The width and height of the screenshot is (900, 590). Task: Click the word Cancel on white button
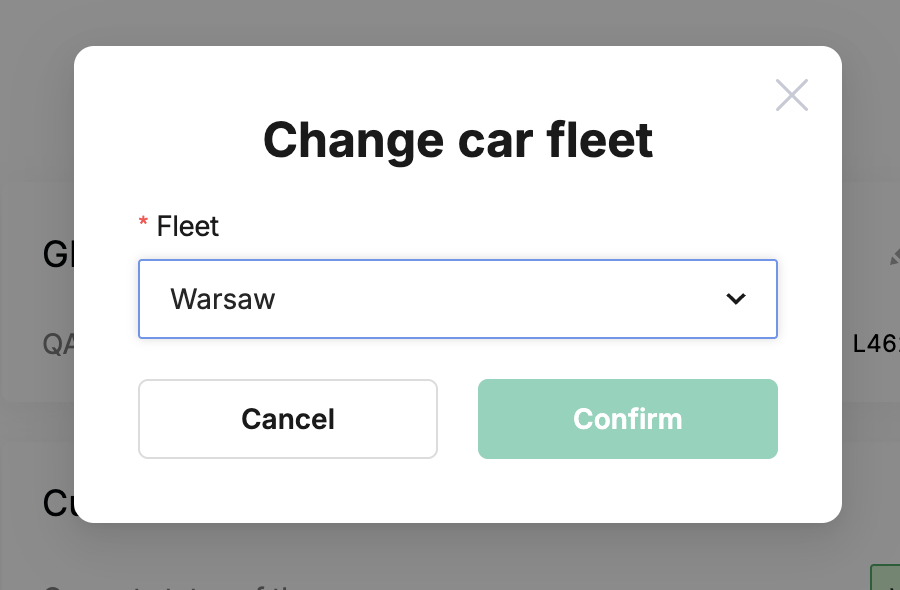[288, 419]
